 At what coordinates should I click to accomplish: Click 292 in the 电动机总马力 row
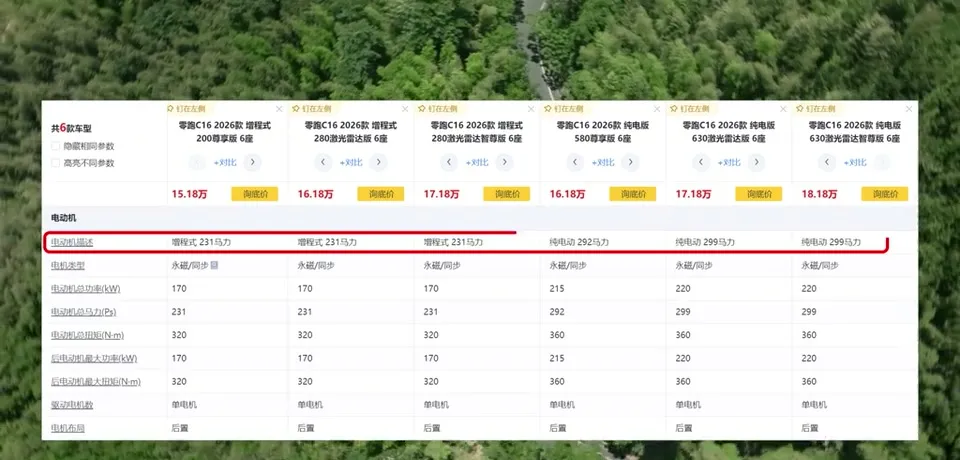point(557,312)
